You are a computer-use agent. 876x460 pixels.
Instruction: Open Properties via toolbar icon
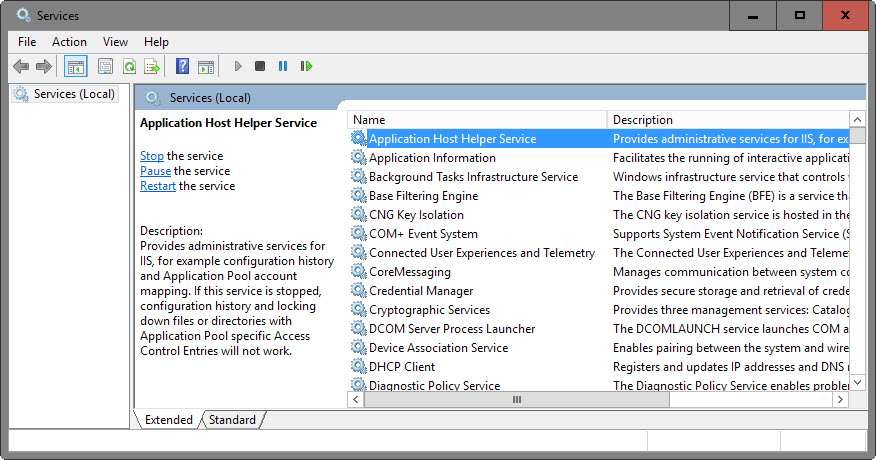105,67
